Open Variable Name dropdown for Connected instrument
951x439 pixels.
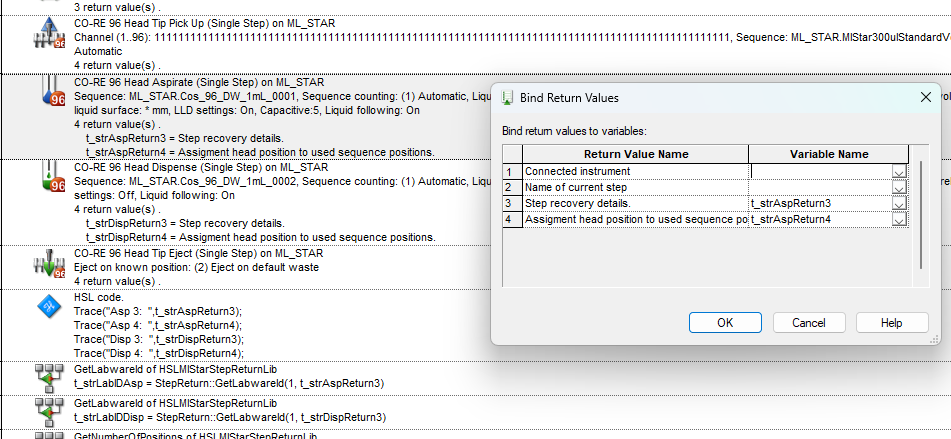899,172
